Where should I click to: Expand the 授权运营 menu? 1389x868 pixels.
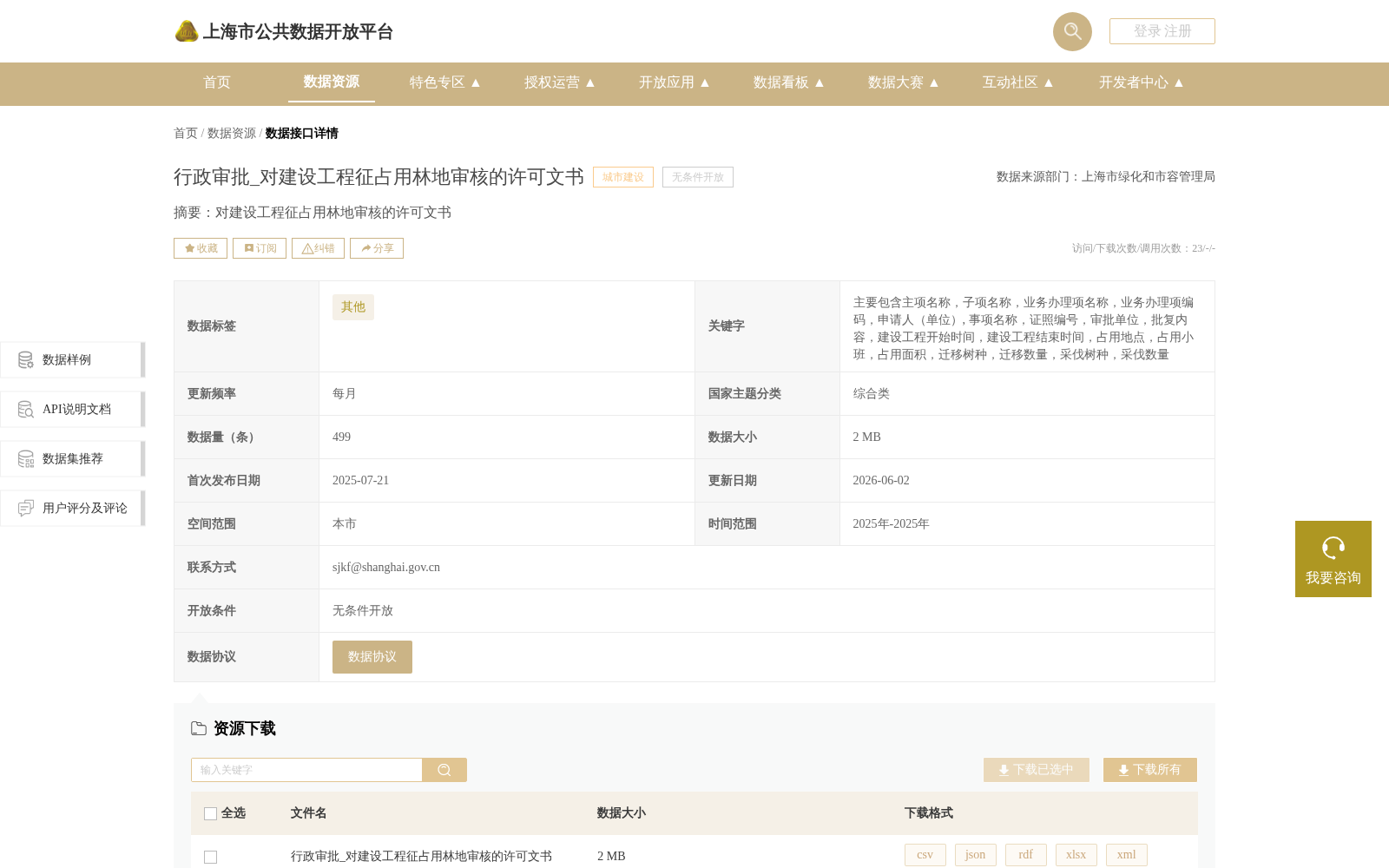tap(560, 82)
